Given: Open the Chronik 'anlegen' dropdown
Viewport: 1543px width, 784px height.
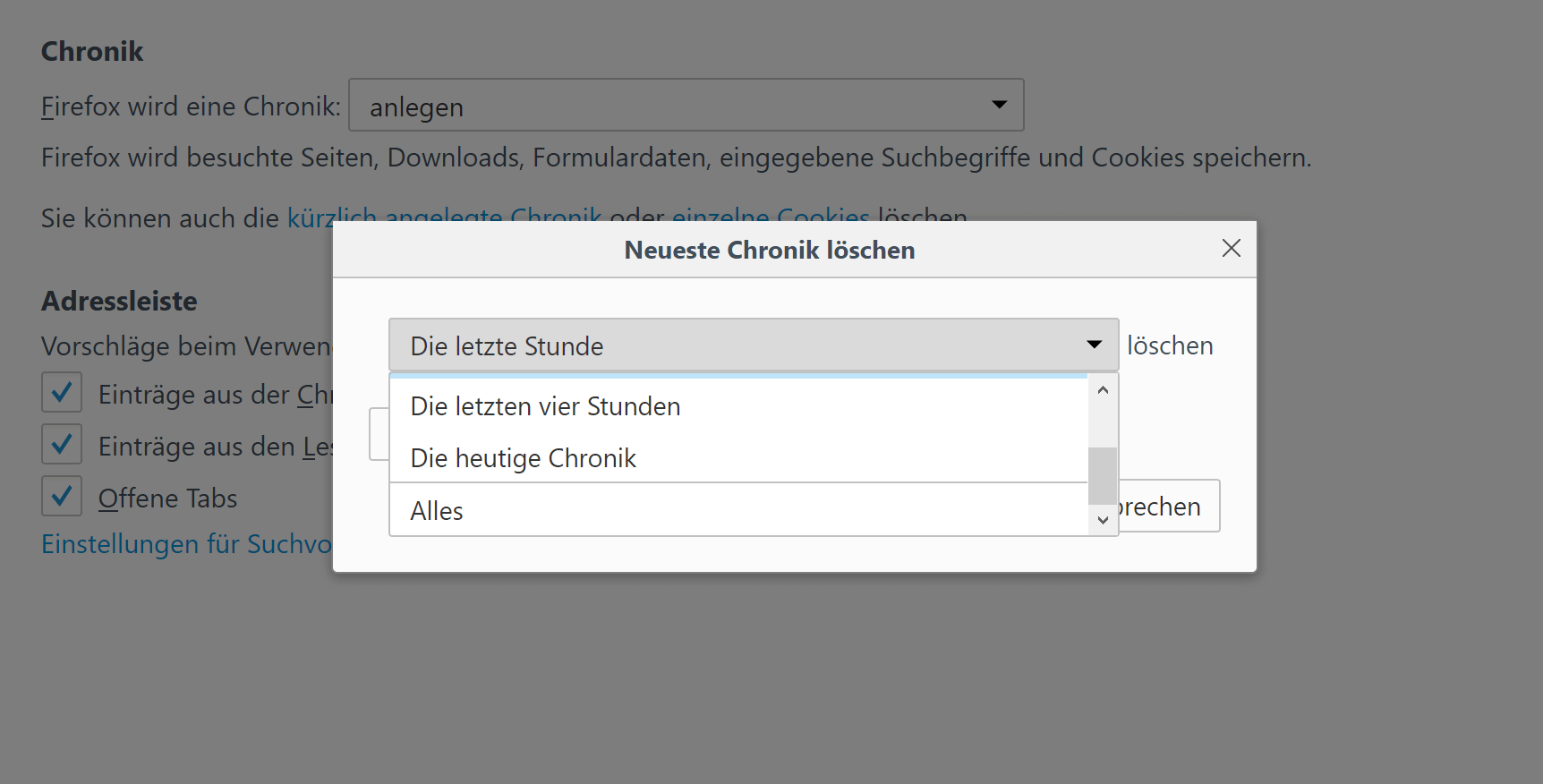Looking at the screenshot, I should click(x=686, y=106).
